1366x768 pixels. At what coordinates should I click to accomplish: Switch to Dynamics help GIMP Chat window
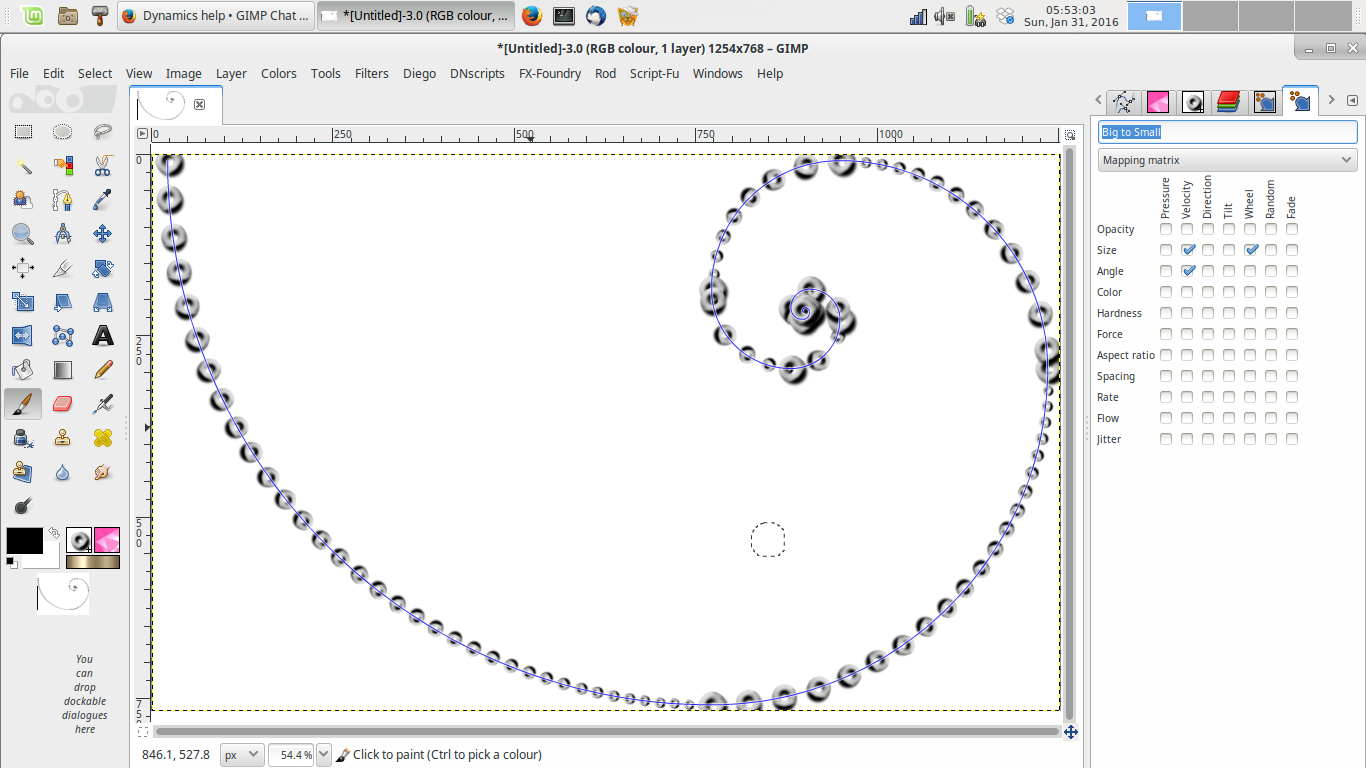(215, 16)
